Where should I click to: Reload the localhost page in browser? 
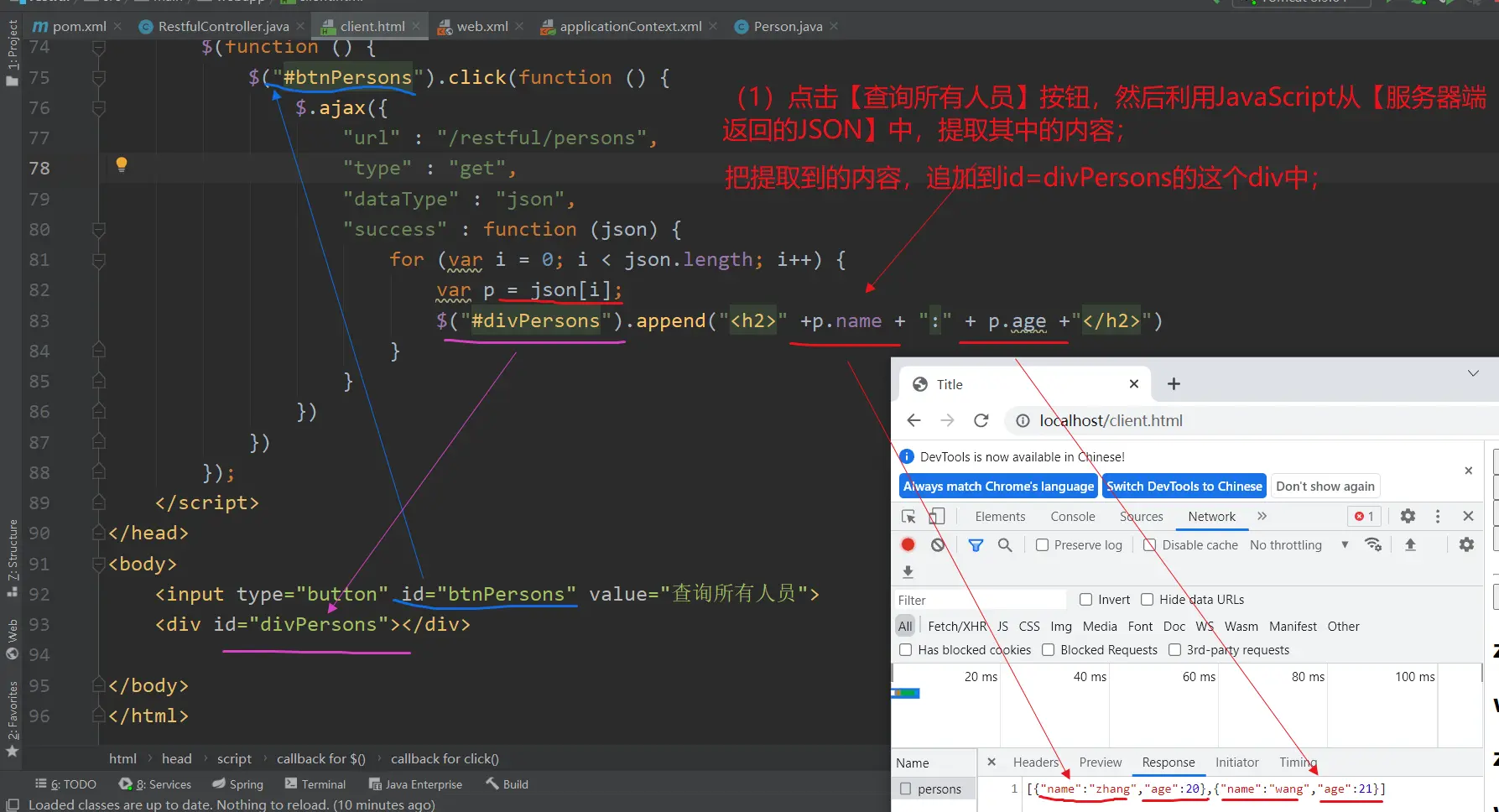(x=981, y=420)
